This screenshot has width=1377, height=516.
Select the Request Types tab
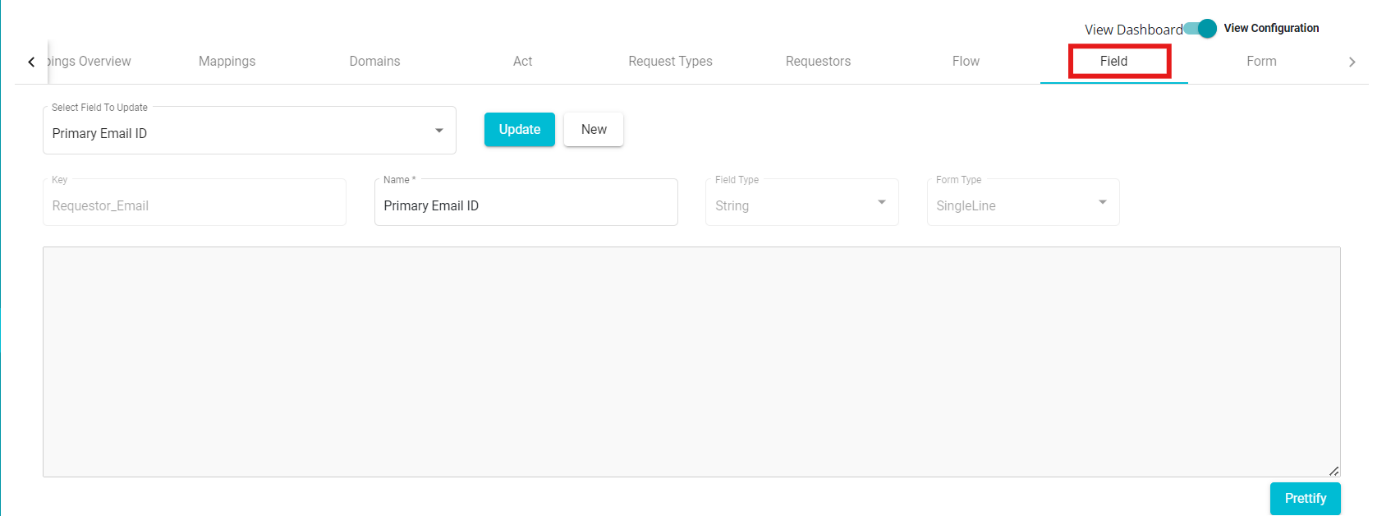(x=670, y=61)
